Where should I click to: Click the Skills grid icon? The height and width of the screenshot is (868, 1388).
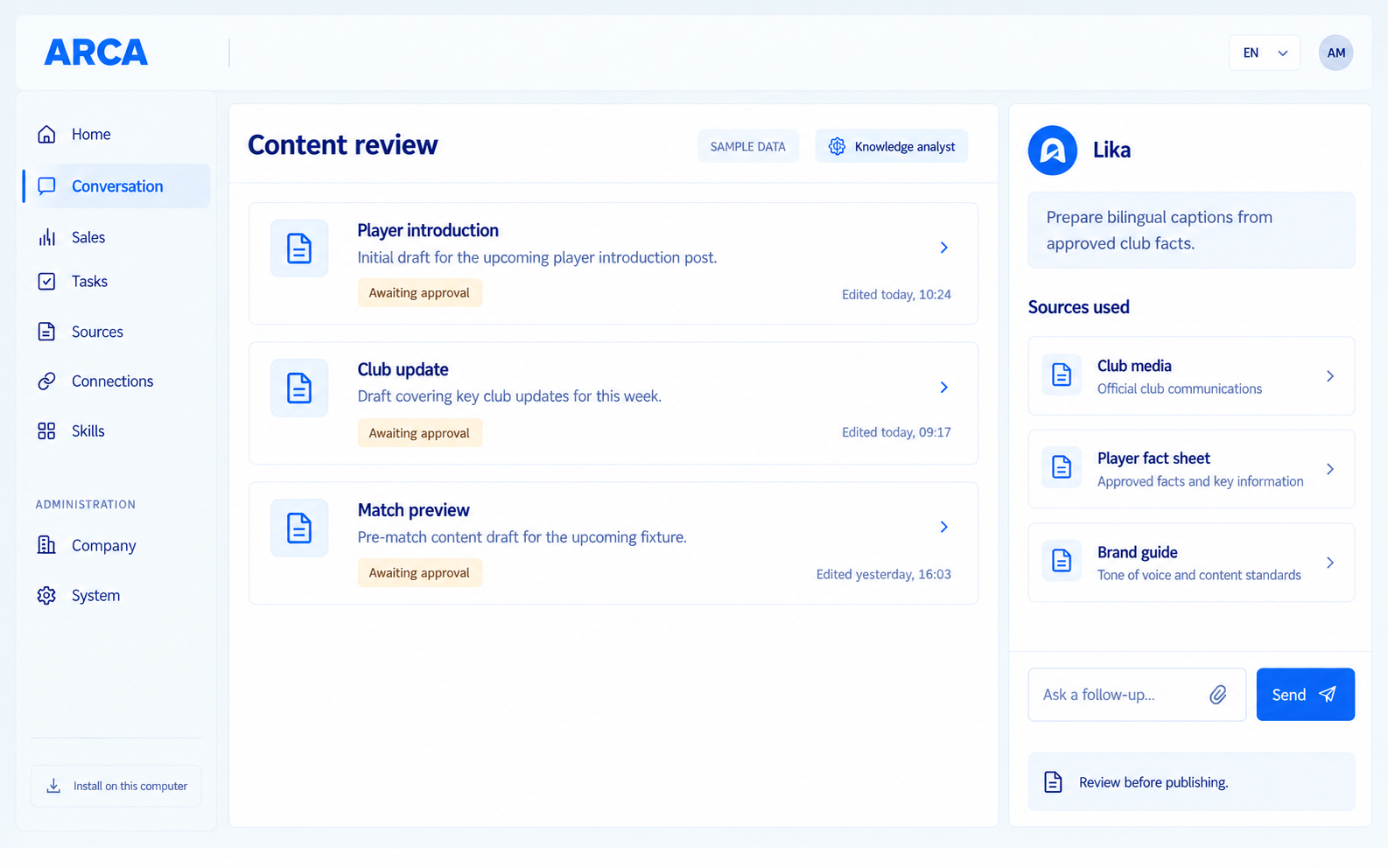click(x=46, y=430)
